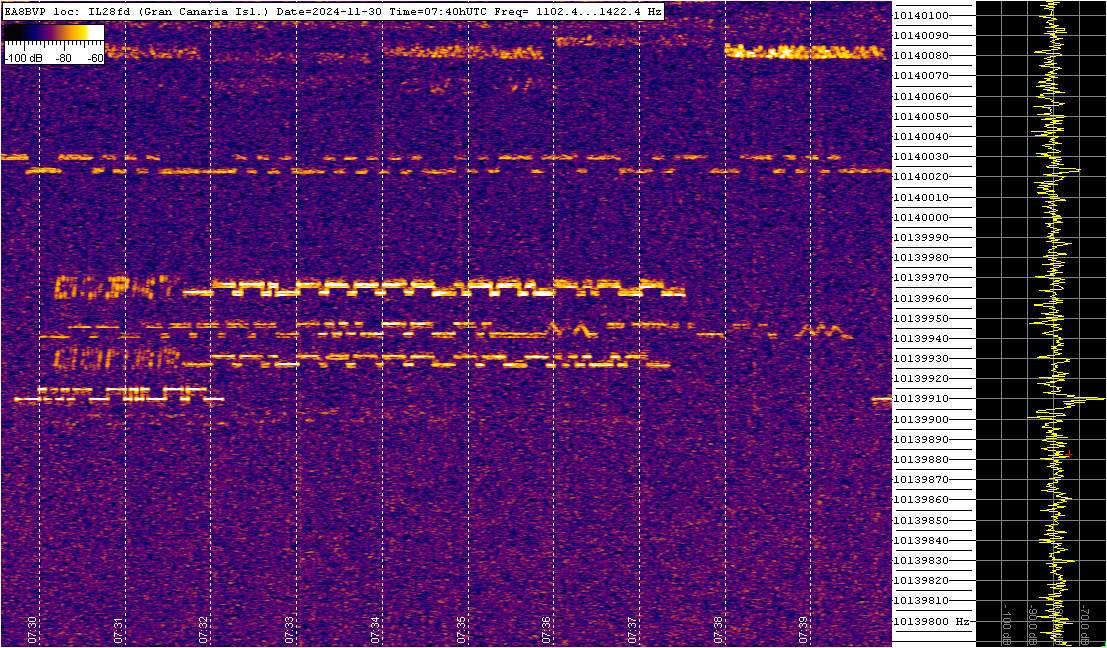Image resolution: width=1107 pixels, height=648 pixels.
Task: Click the 07:30 time marker label
Action: tap(32, 630)
